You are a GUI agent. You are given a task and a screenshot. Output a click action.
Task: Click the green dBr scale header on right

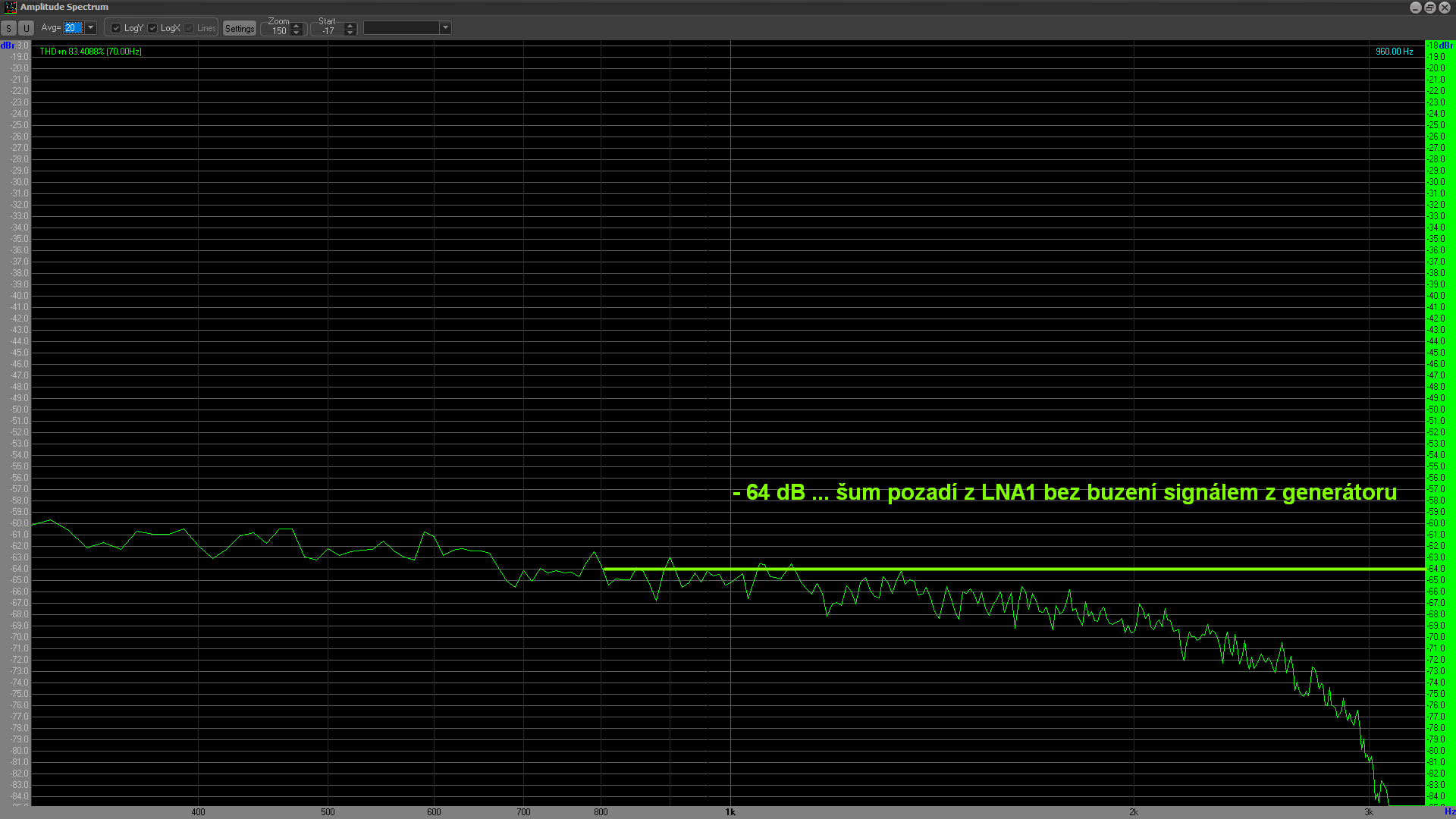point(1440,45)
